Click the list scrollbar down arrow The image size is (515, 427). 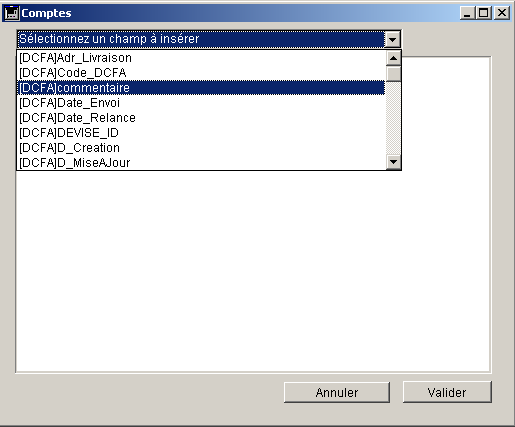click(393, 162)
